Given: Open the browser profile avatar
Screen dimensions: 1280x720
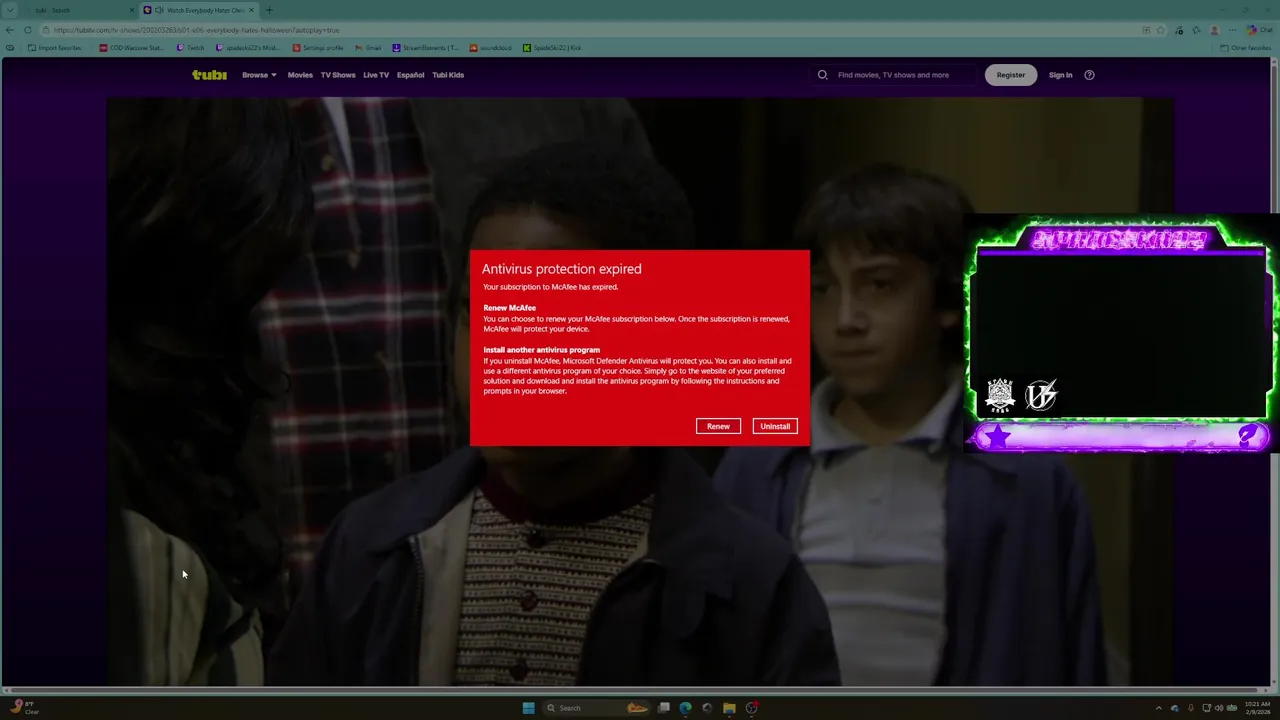Looking at the screenshot, I should [1216, 30].
